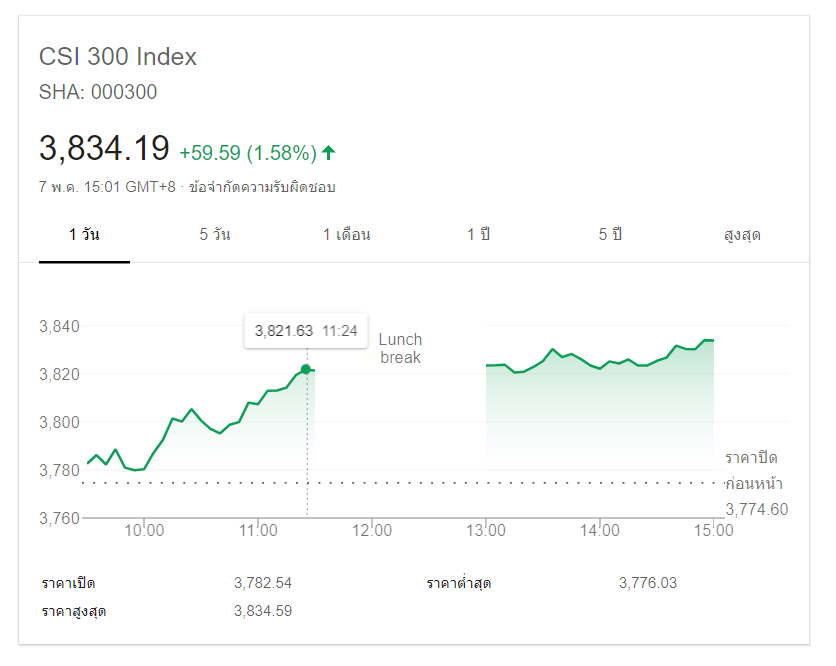This screenshot has width=836, height=666.
Task: Click the +59.59 (1.58%) change value
Action: point(248,153)
